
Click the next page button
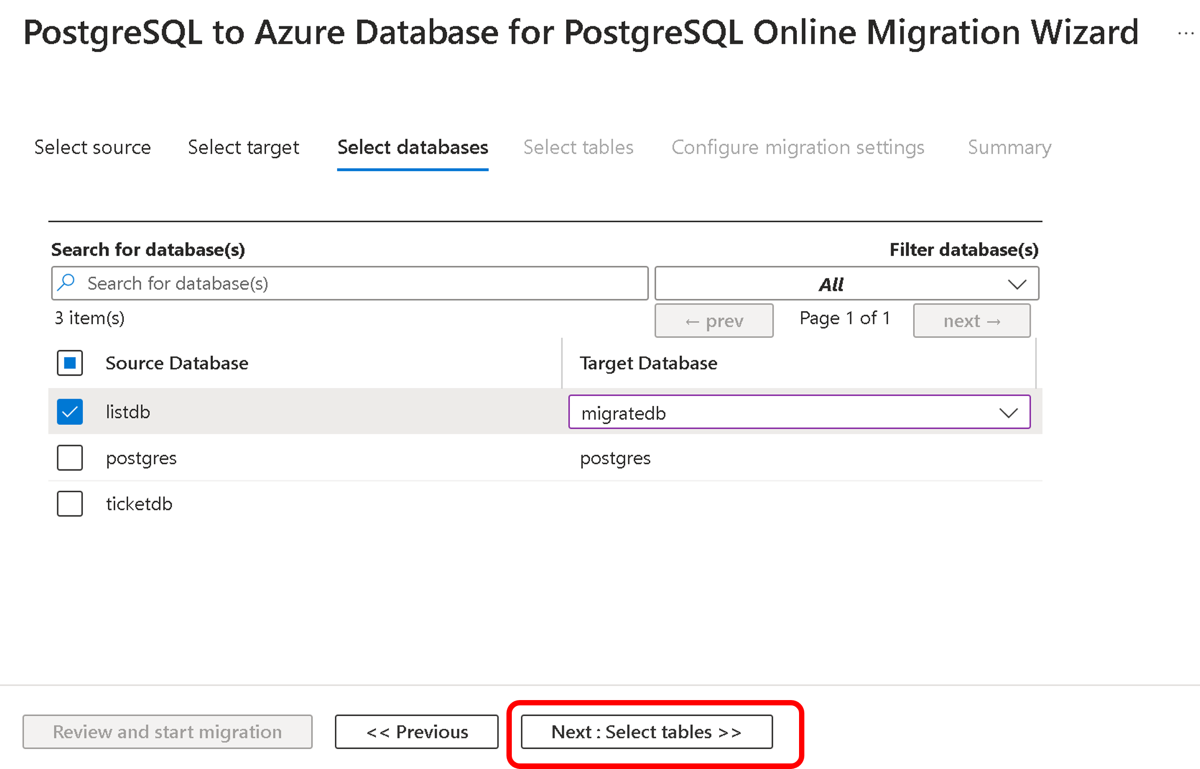(971, 321)
